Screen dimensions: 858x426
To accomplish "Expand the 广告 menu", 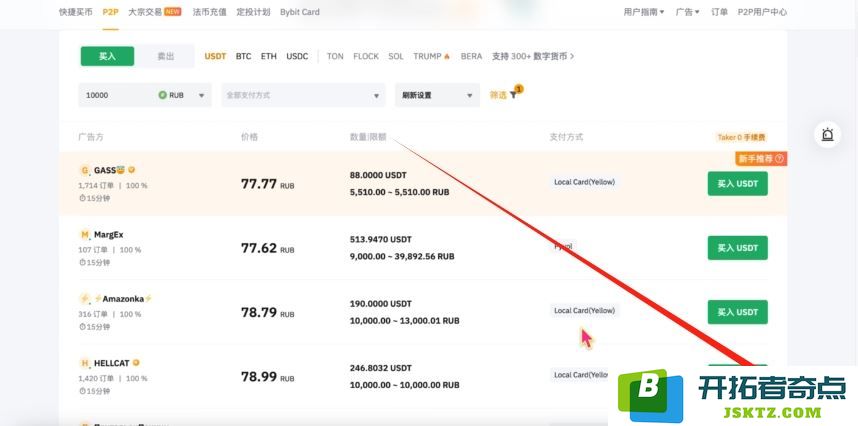I will click(x=687, y=12).
